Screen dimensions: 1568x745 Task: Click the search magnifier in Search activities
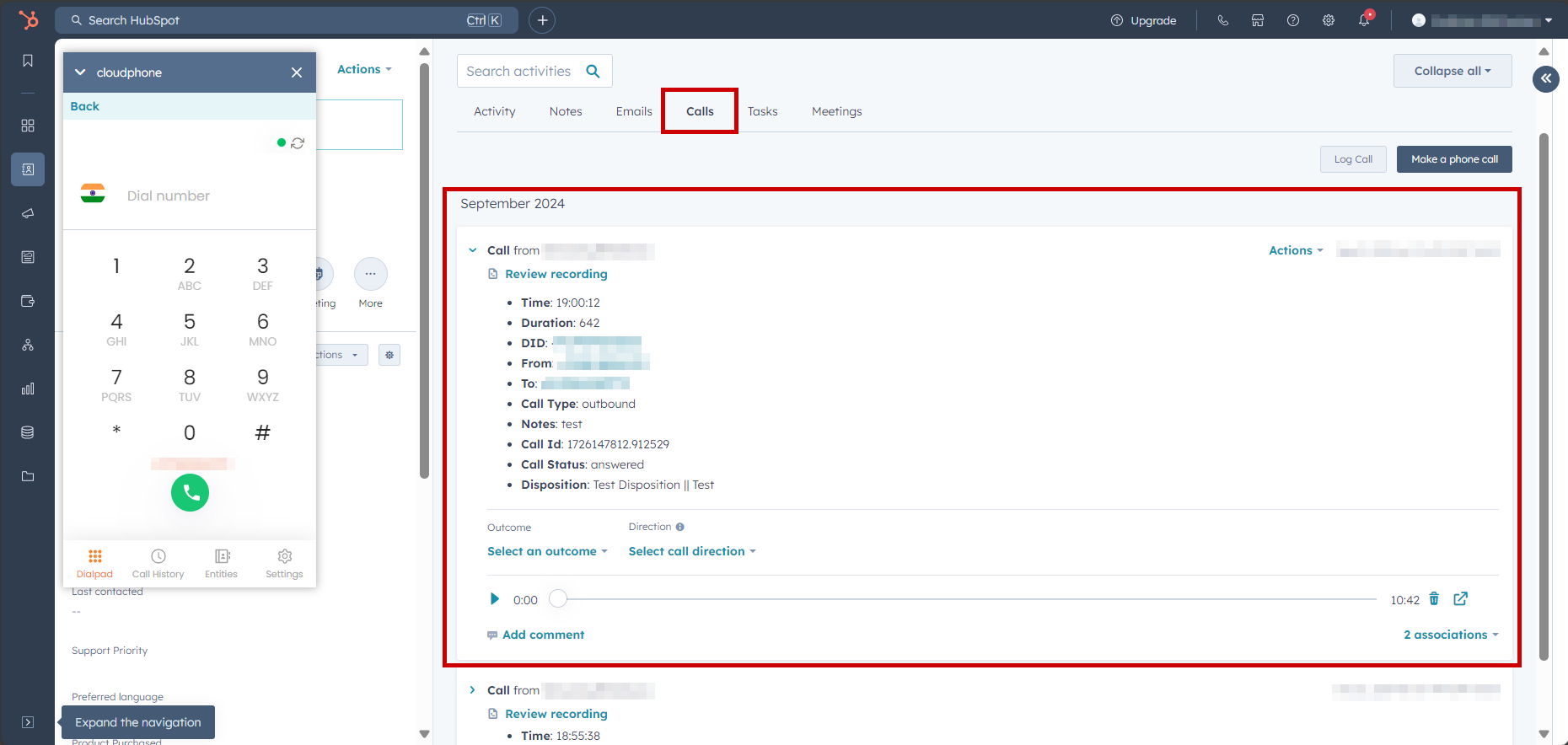click(x=593, y=72)
